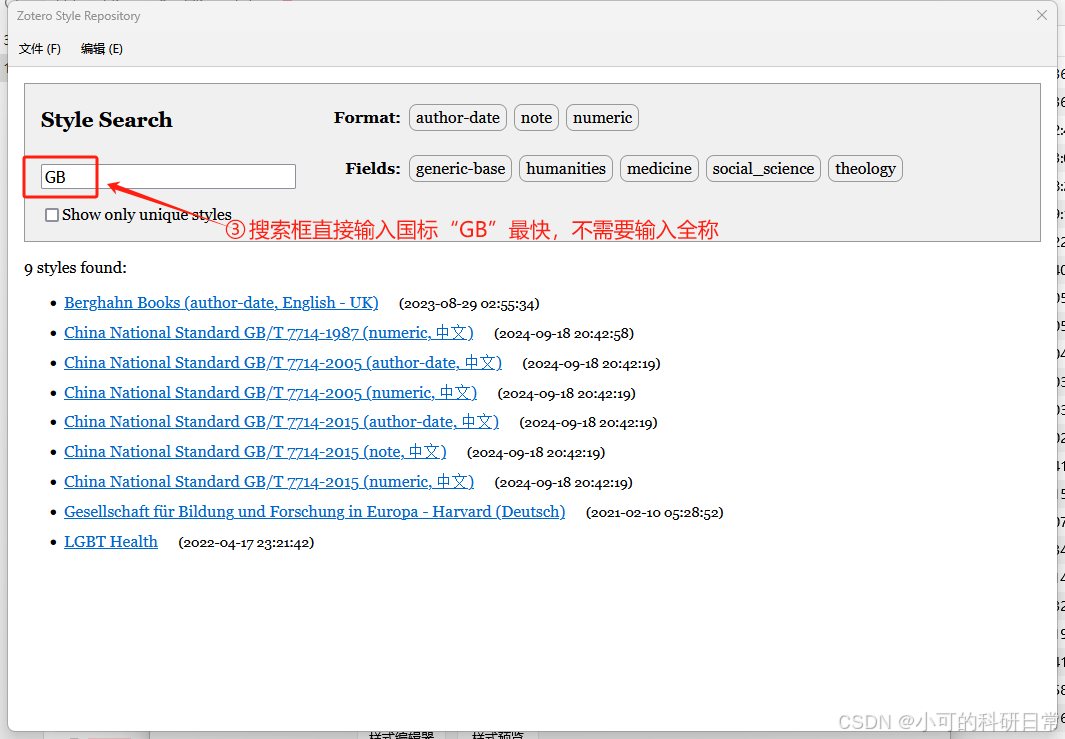The height and width of the screenshot is (739, 1065).
Task: Open GB/T 7714-2005 author-date style link
Action: [283, 363]
